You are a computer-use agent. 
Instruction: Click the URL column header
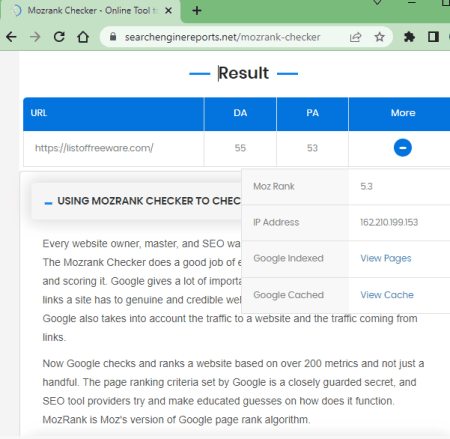[x=113, y=113]
